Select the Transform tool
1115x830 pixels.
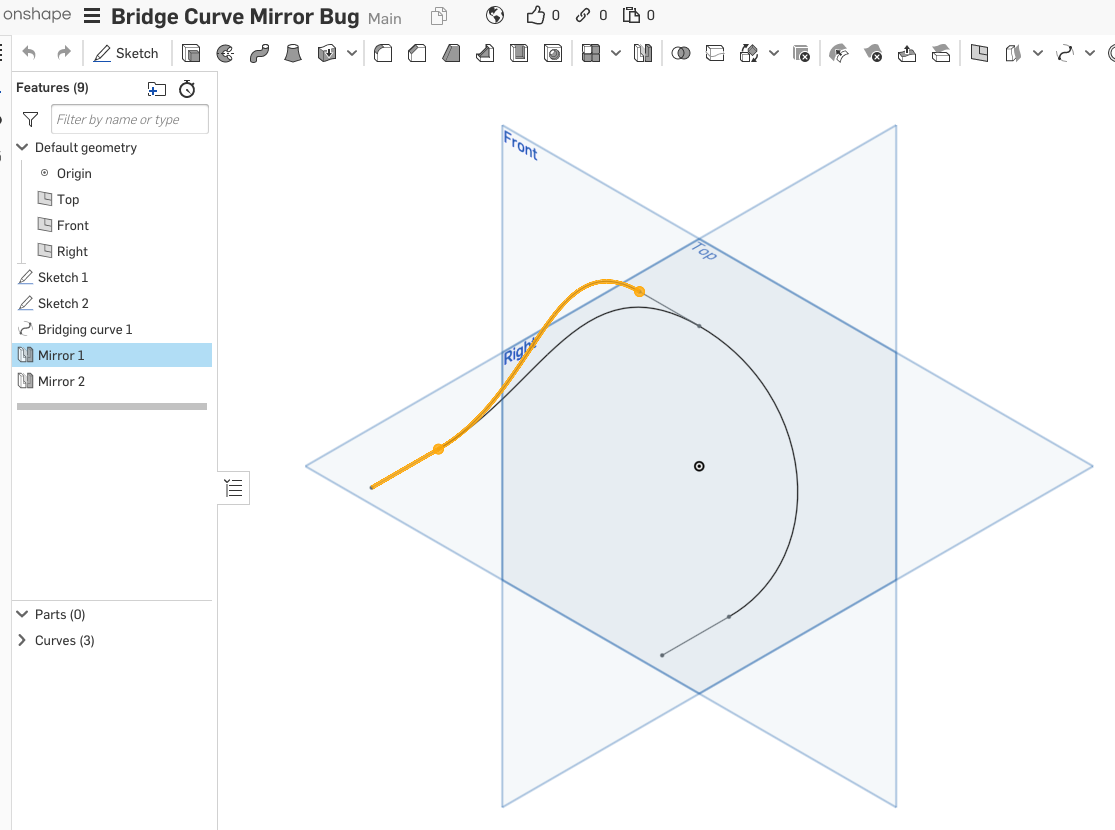[x=749, y=53]
